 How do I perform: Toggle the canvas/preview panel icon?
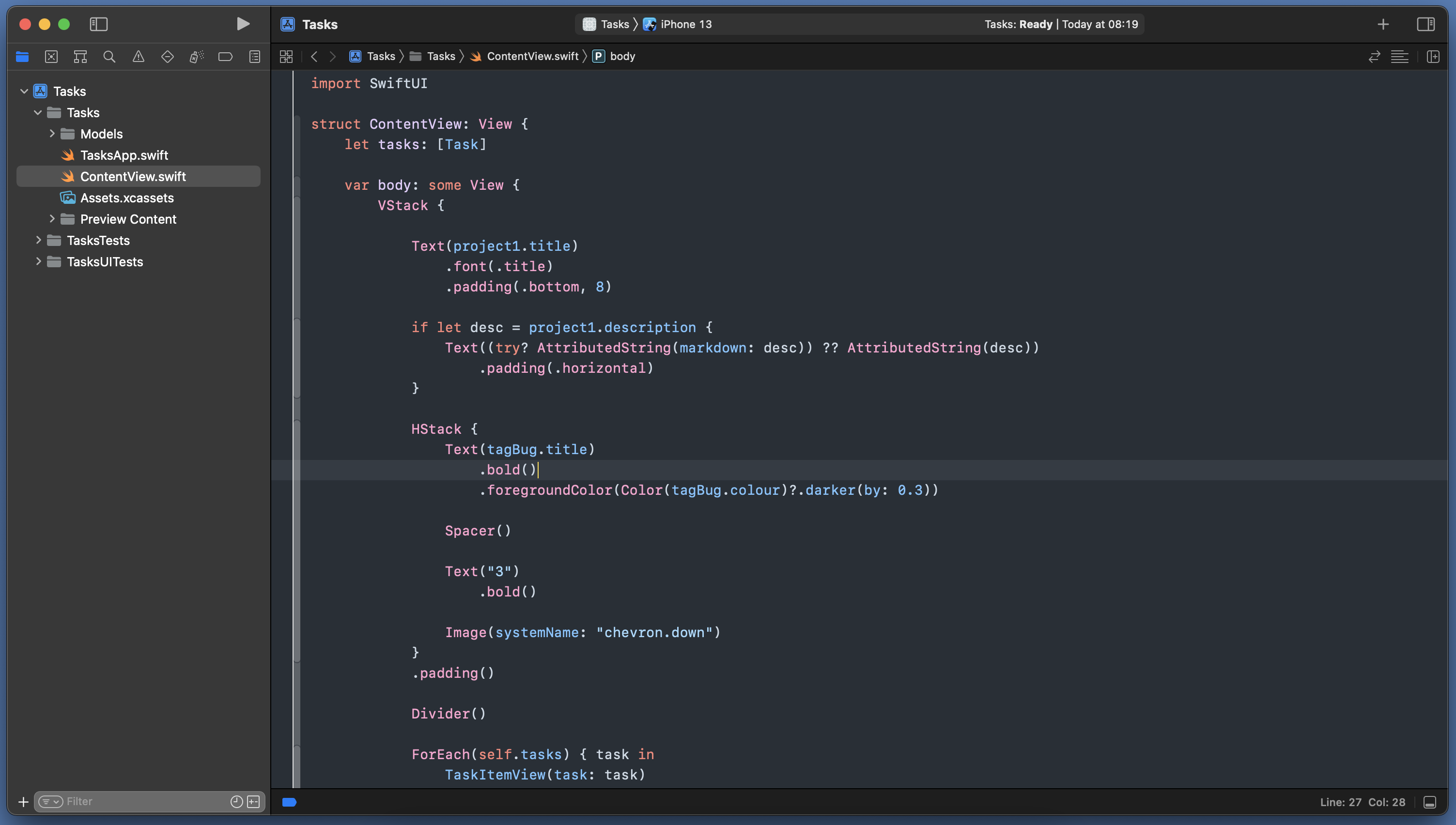pyautogui.click(x=1433, y=56)
